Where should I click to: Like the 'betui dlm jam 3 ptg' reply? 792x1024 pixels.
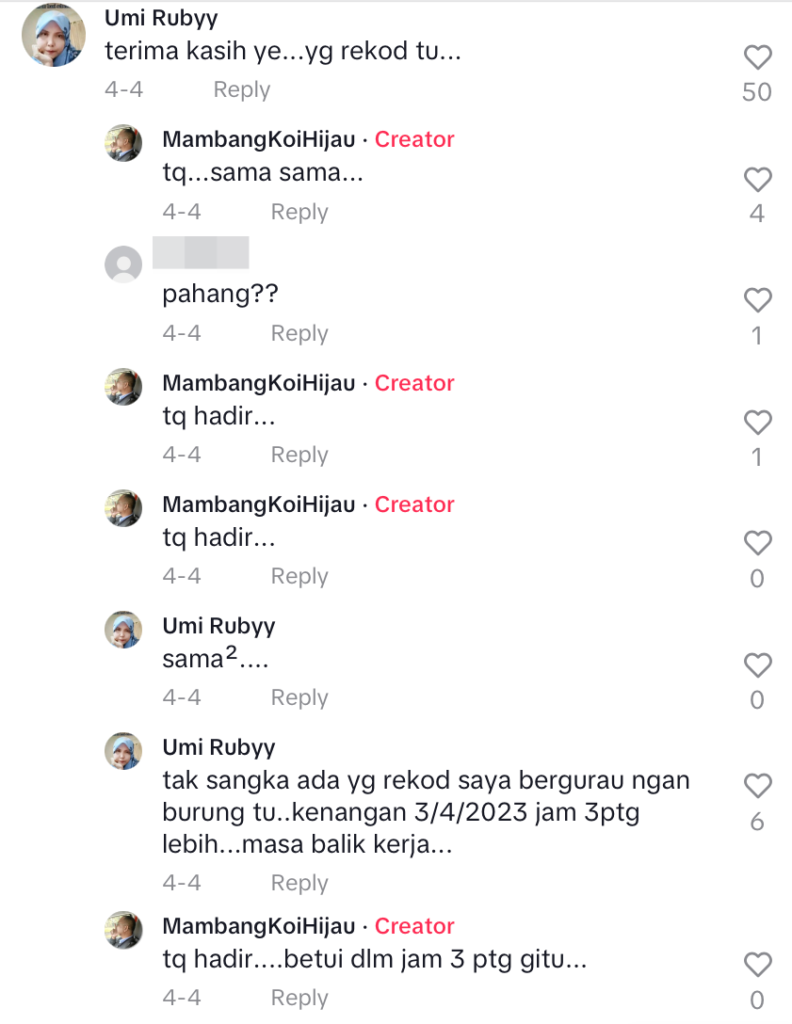(x=758, y=965)
